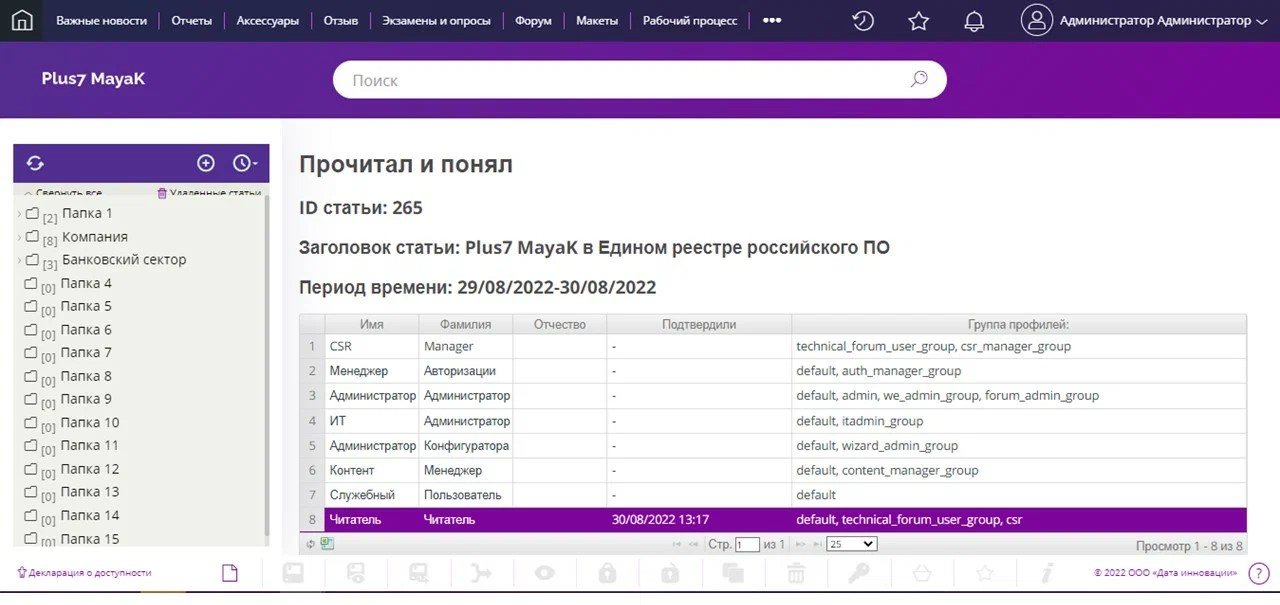Click the trash icon for deleted articles
Viewport: 1280px width, 605px height.
[162, 193]
